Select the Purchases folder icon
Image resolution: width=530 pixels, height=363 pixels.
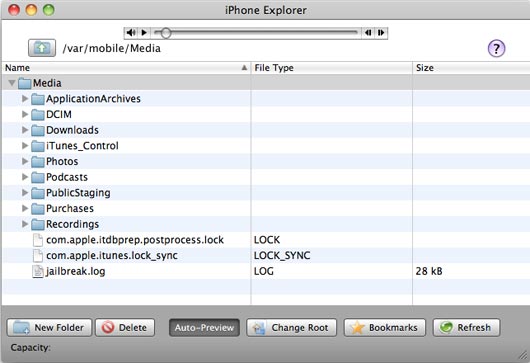(38, 209)
